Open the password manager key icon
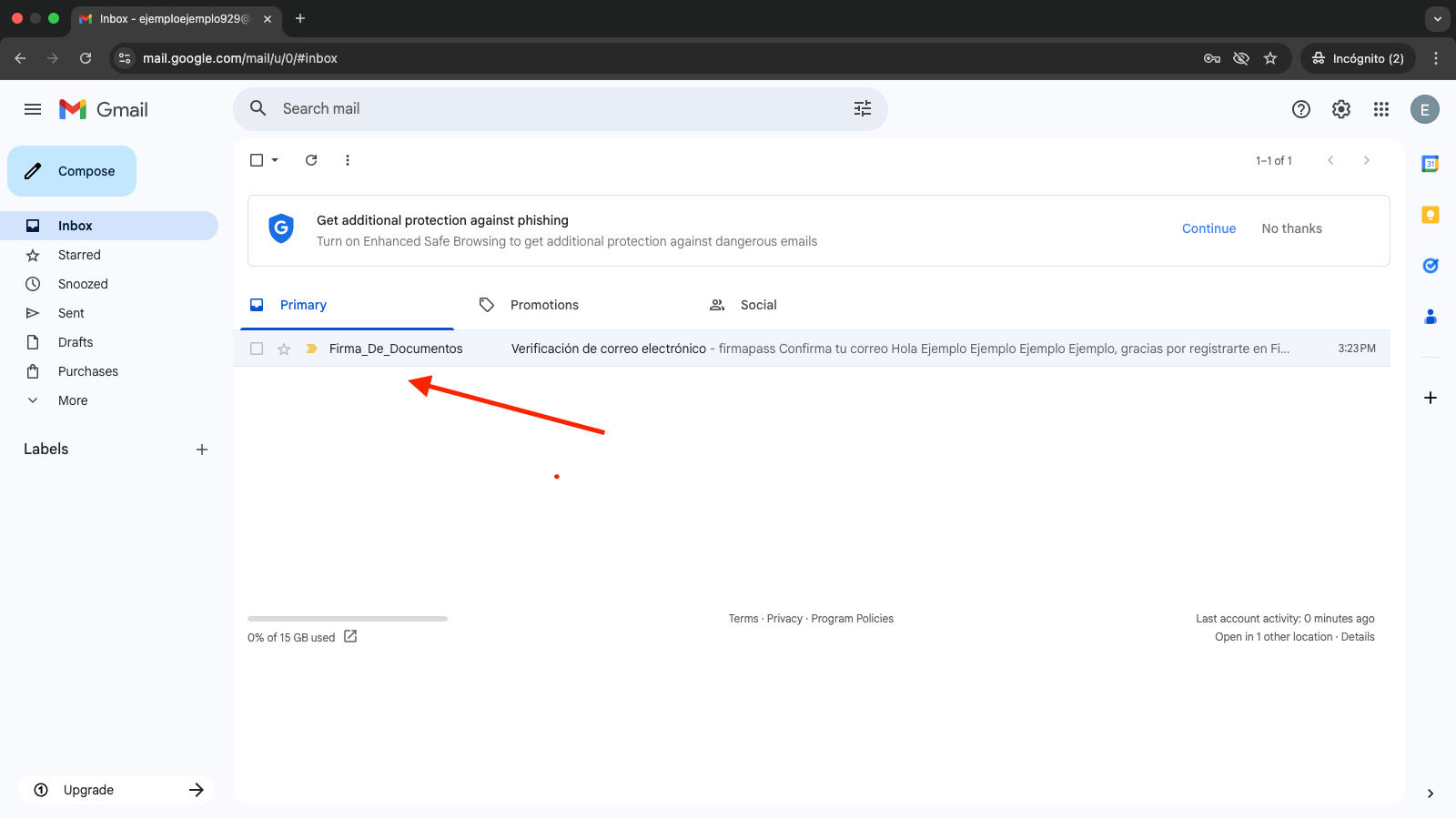 [1212, 58]
